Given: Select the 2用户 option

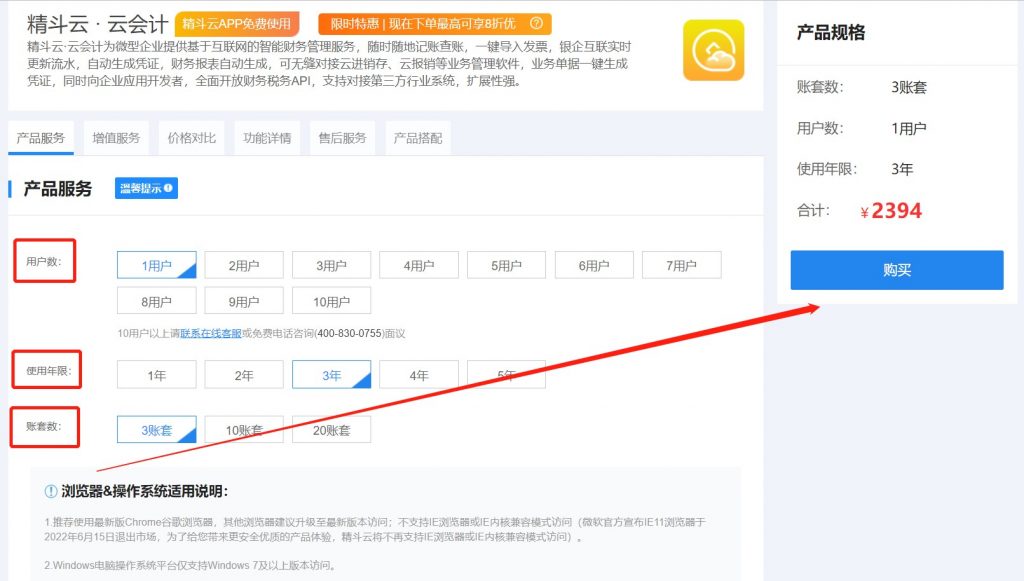Looking at the screenshot, I should 244,265.
